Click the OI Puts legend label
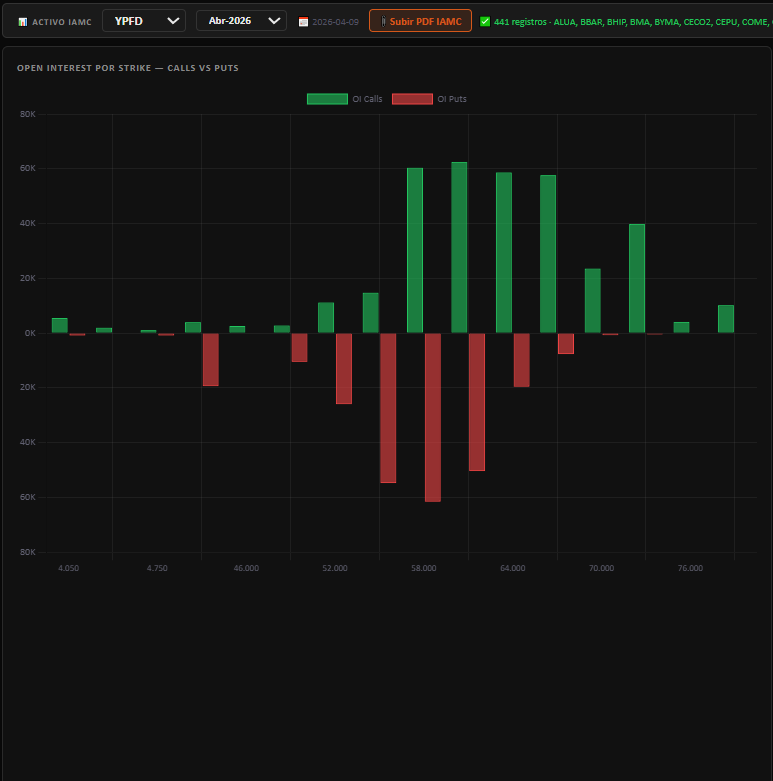This screenshot has width=773, height=781. click(452, 99)
